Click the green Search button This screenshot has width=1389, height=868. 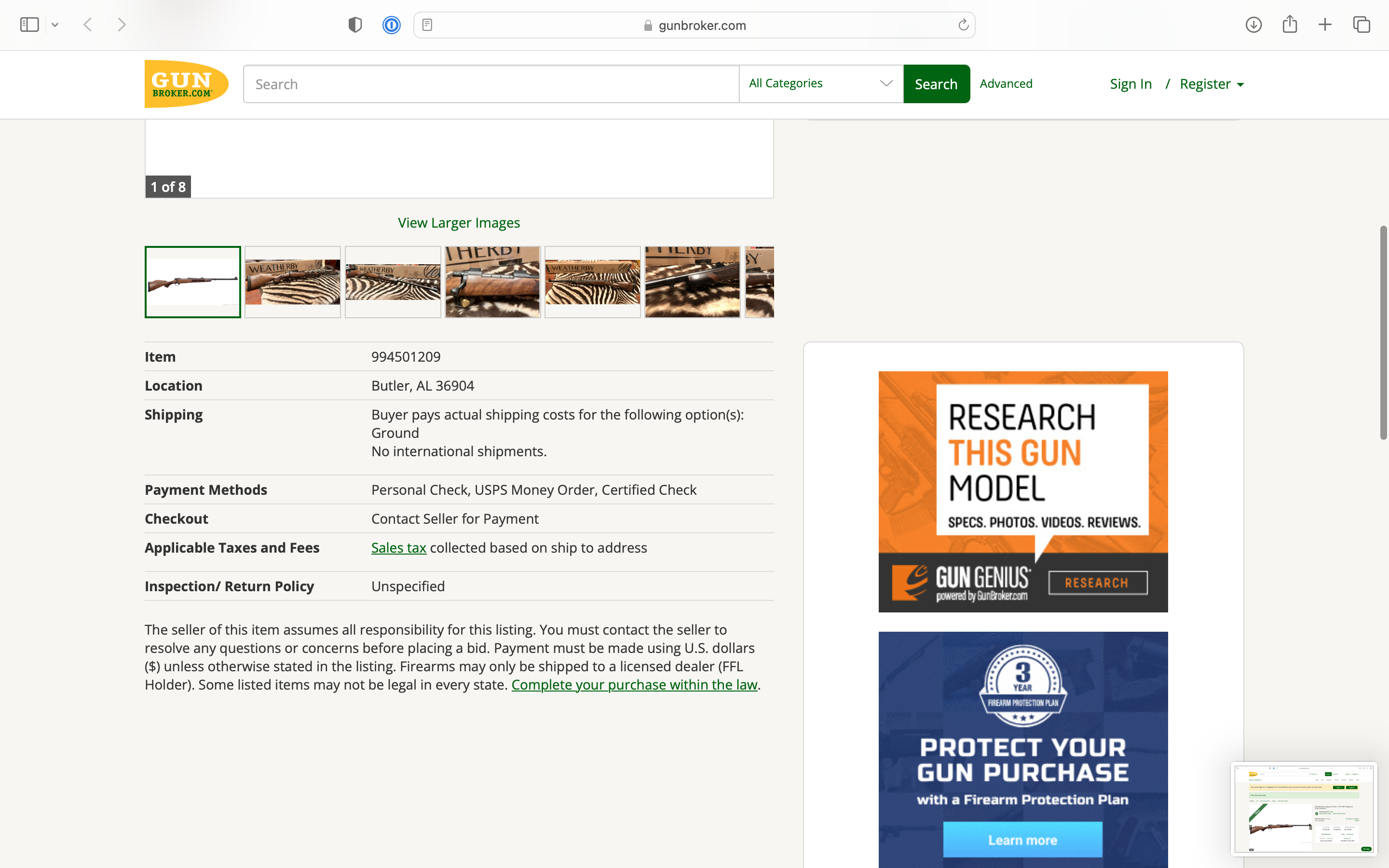[x=936, y=84]
